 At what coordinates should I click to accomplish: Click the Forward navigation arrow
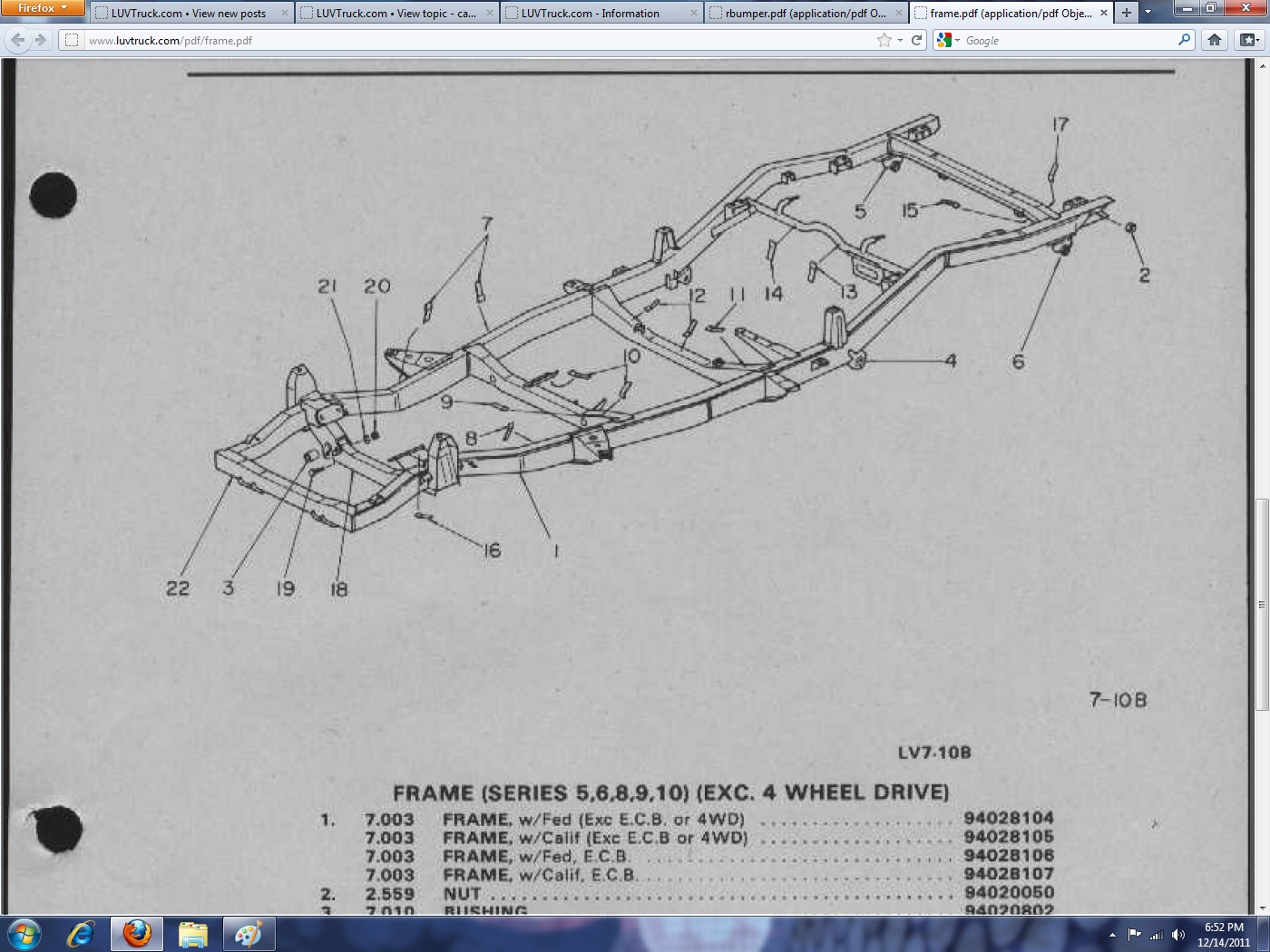coord(40,40)
